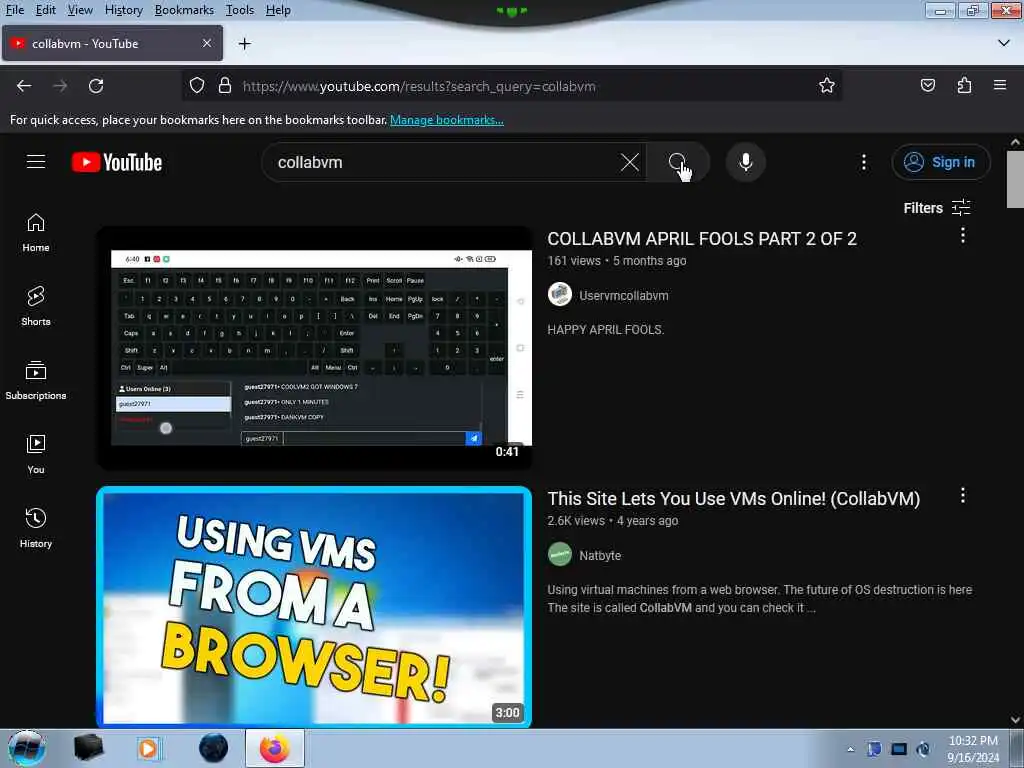
Task: Open the Home sidebar item
Action: (36, 233)
